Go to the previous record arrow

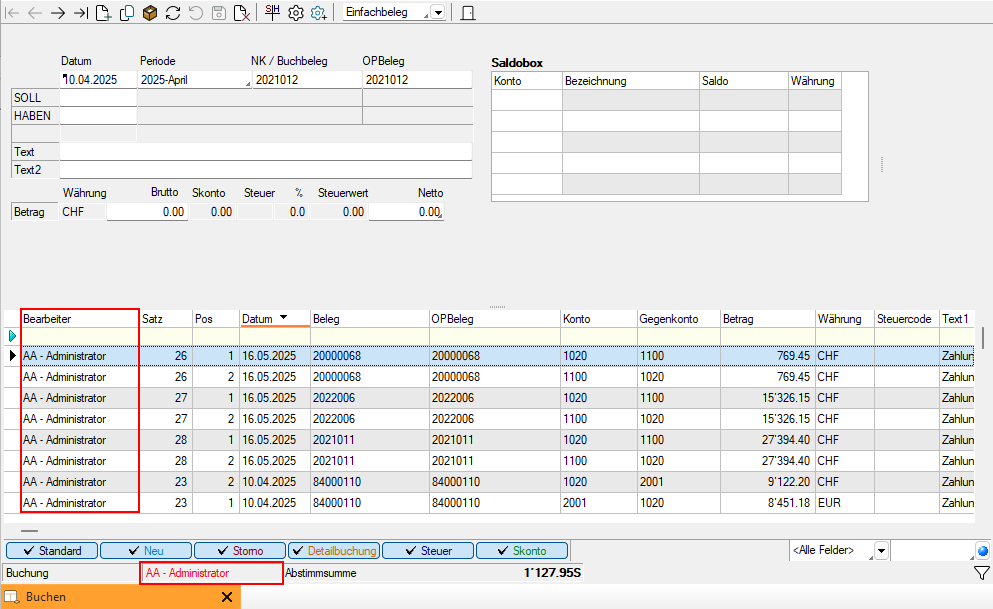click(35, 13)
